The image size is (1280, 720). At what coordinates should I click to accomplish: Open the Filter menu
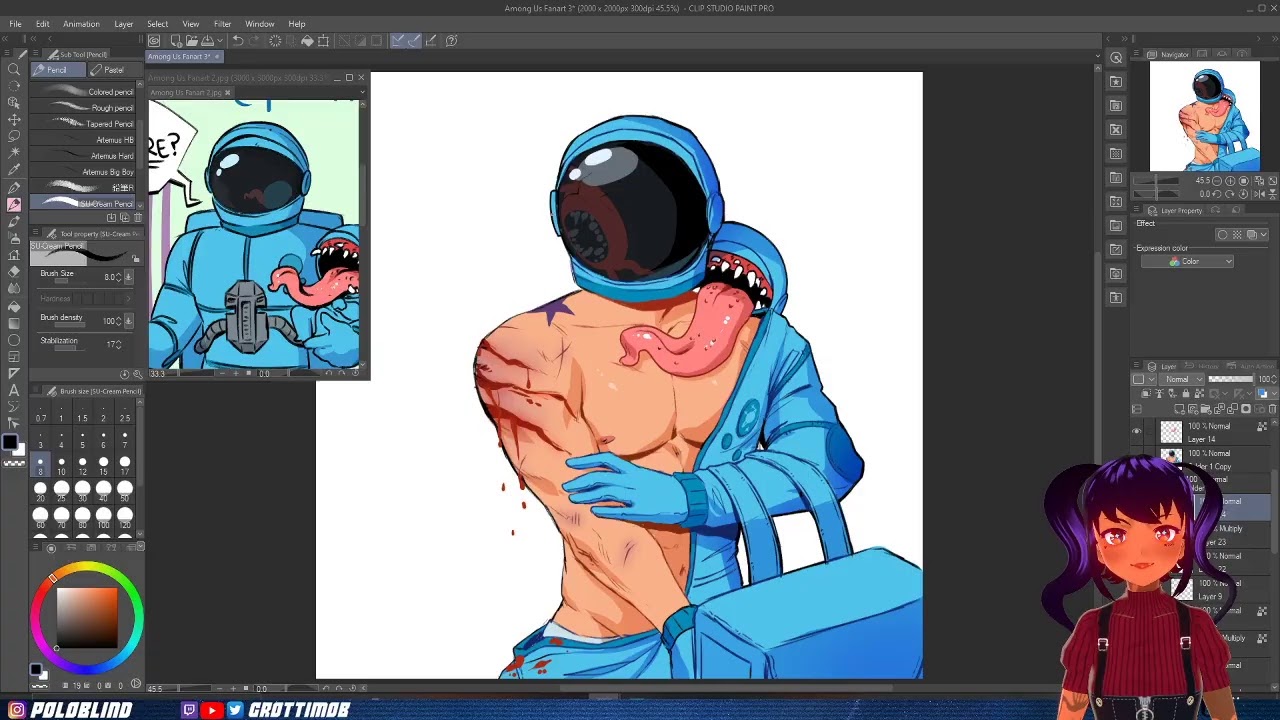[x=222, y=24]
